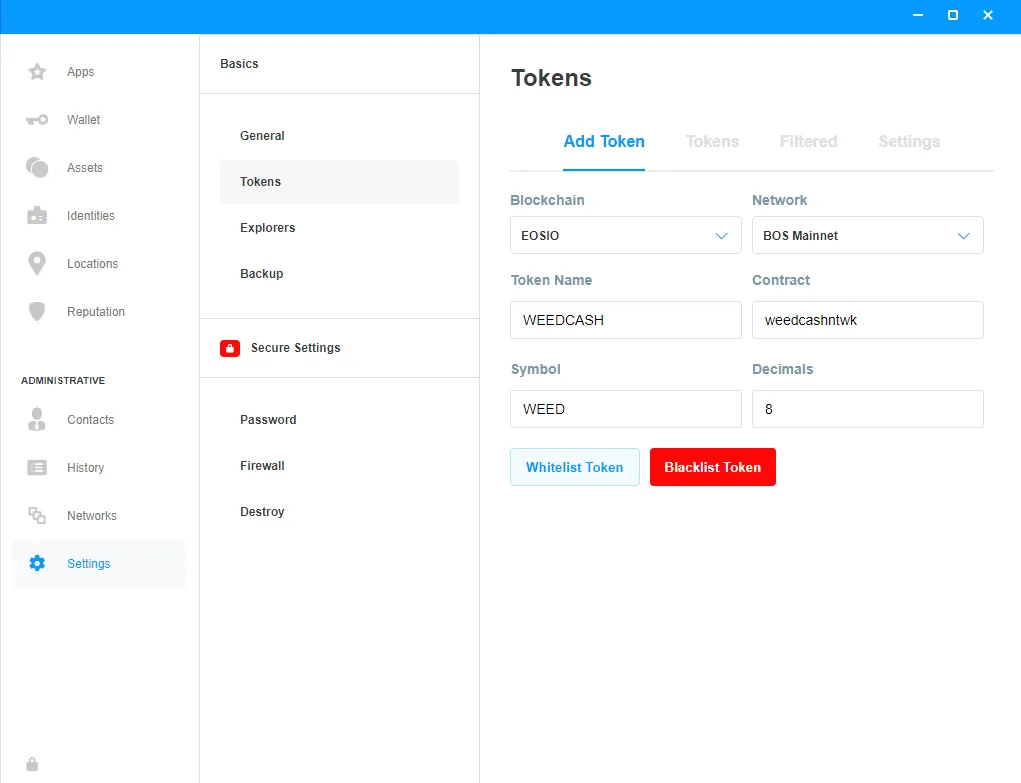
Task: Click the Basics section header
Action: point(239,64)
